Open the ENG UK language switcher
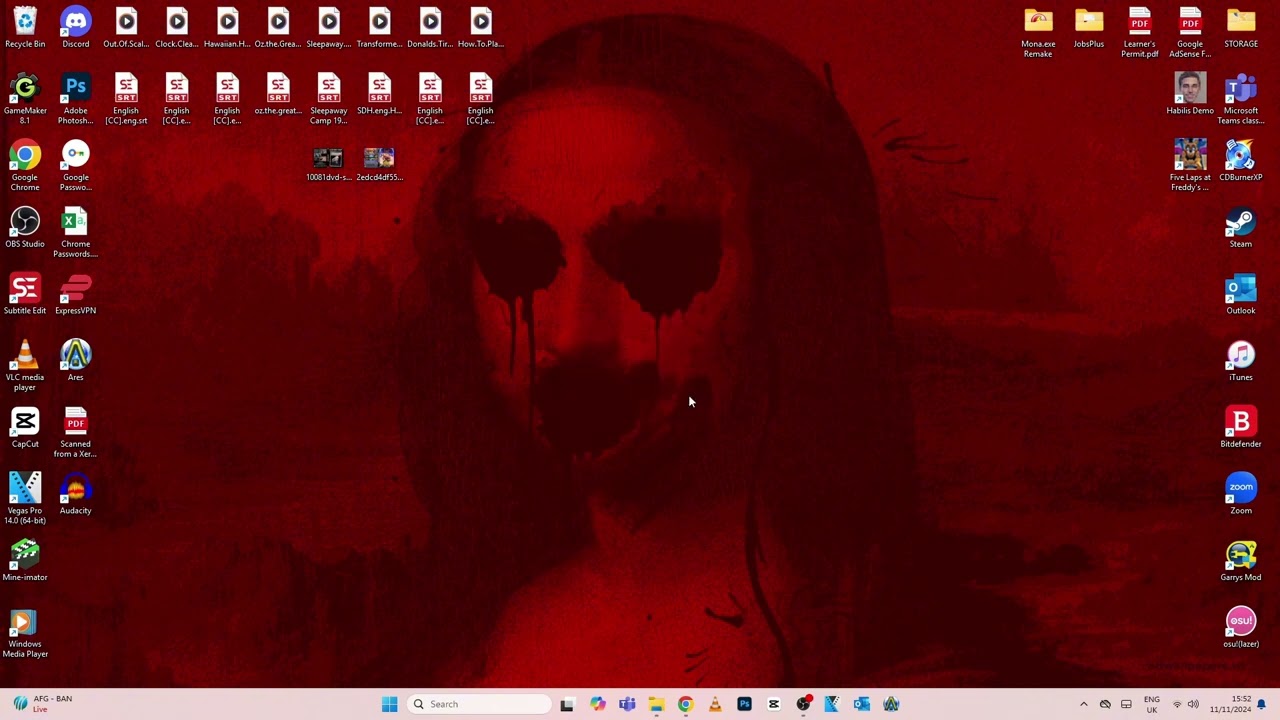 (x=1152, y=704)
